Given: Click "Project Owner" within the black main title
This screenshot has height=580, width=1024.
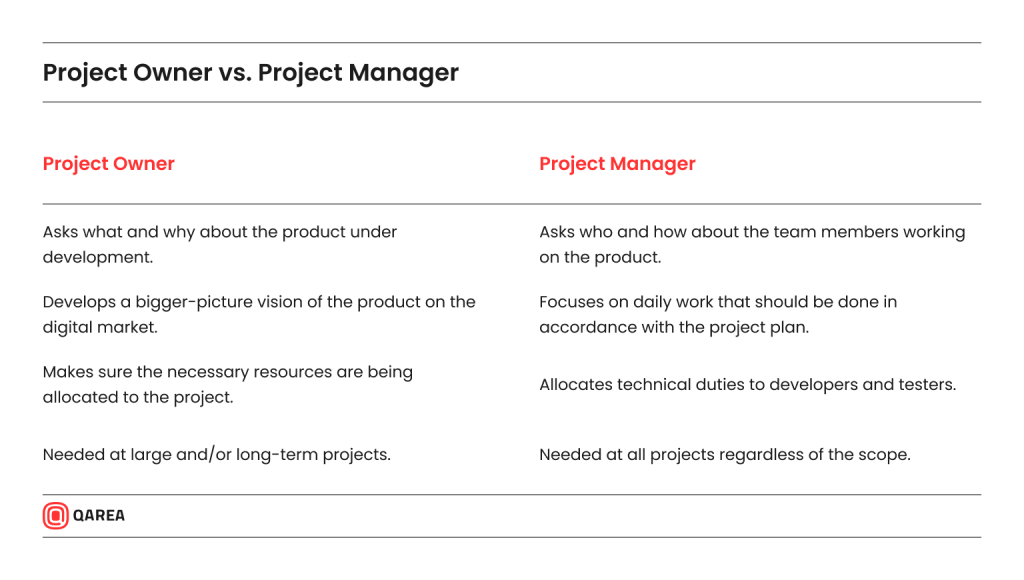Looking at the screenshot, I should click(x=127, y=73).
